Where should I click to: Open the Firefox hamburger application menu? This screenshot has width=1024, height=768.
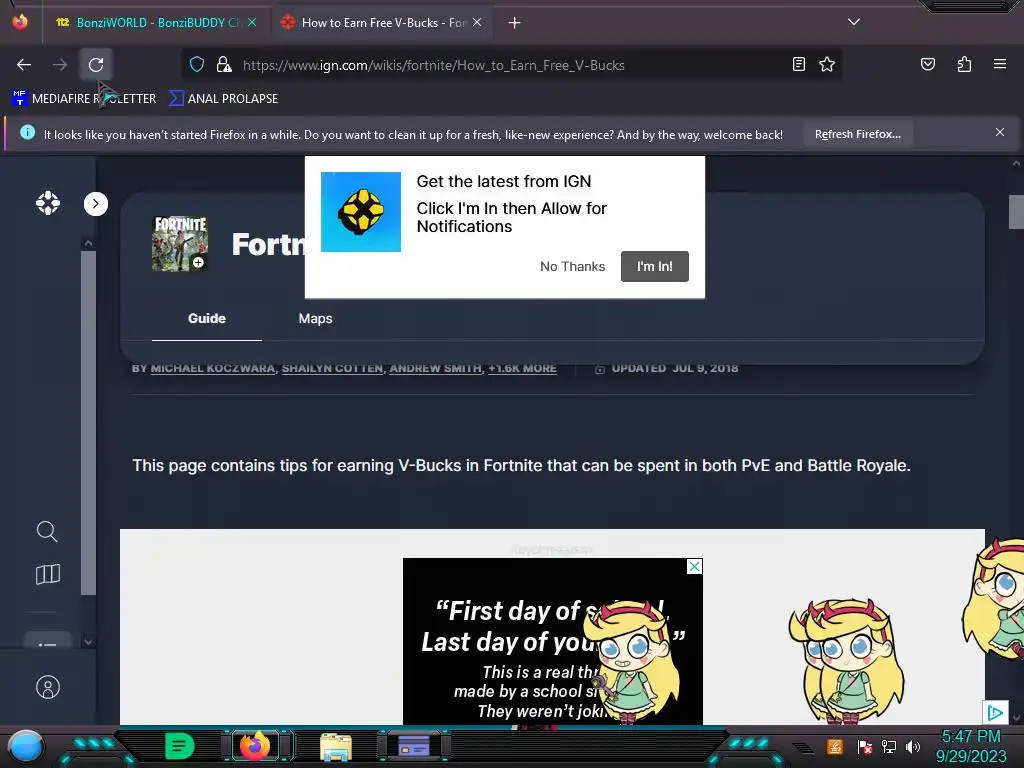point(999,64)
